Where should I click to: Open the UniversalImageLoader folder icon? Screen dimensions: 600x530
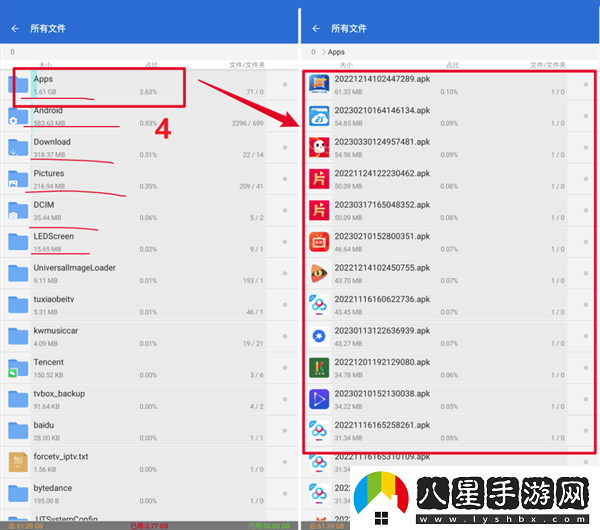[x=18, y=273]
